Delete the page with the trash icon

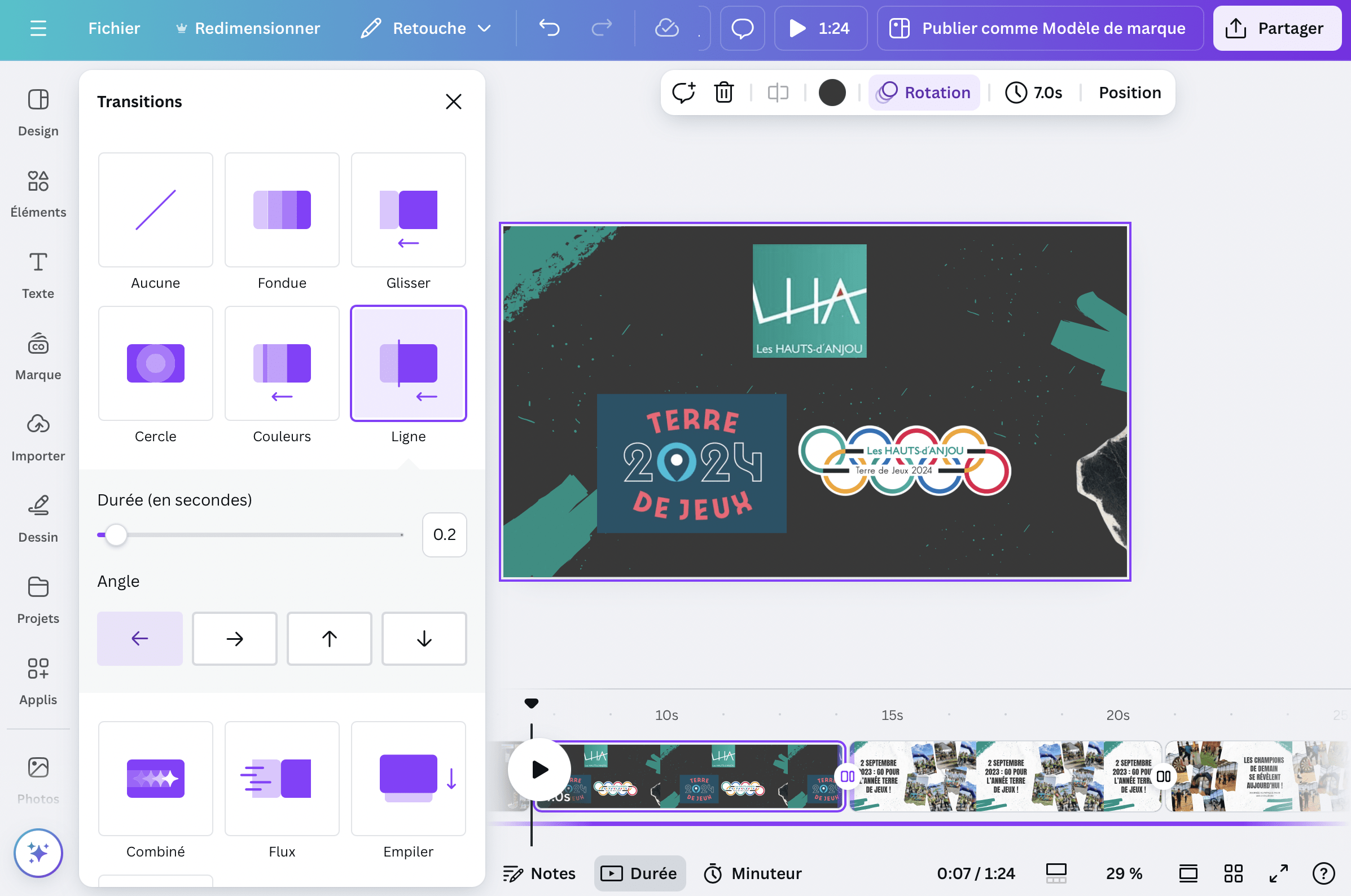pyautogui.click(x=723, y=92)
